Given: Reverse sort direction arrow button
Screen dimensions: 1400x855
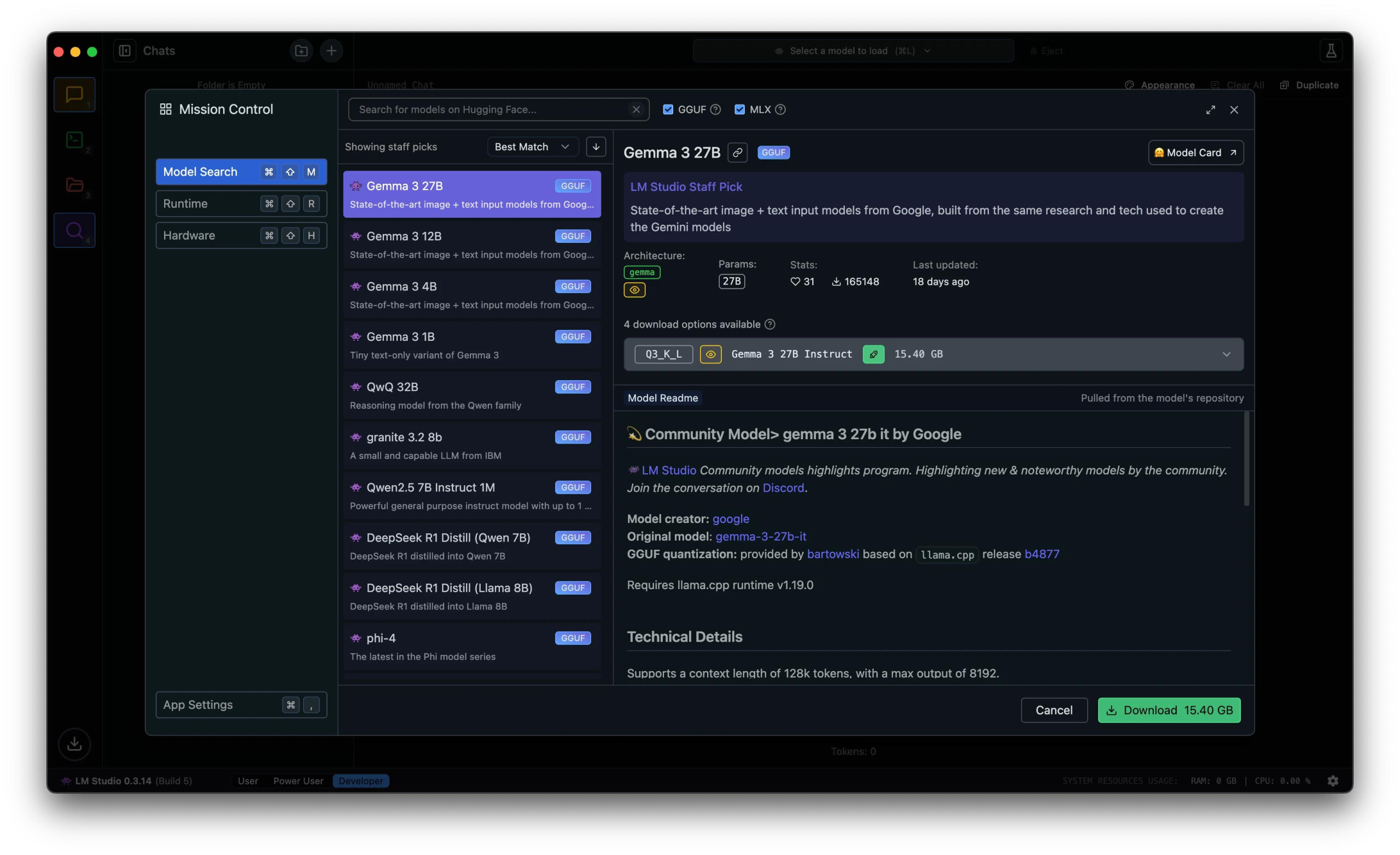Looking at the screenshot, I should tap(596, 147).
